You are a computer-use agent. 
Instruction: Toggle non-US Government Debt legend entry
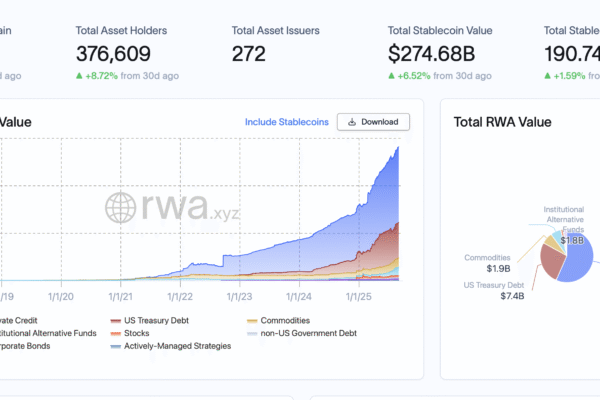tap(250, 333)
